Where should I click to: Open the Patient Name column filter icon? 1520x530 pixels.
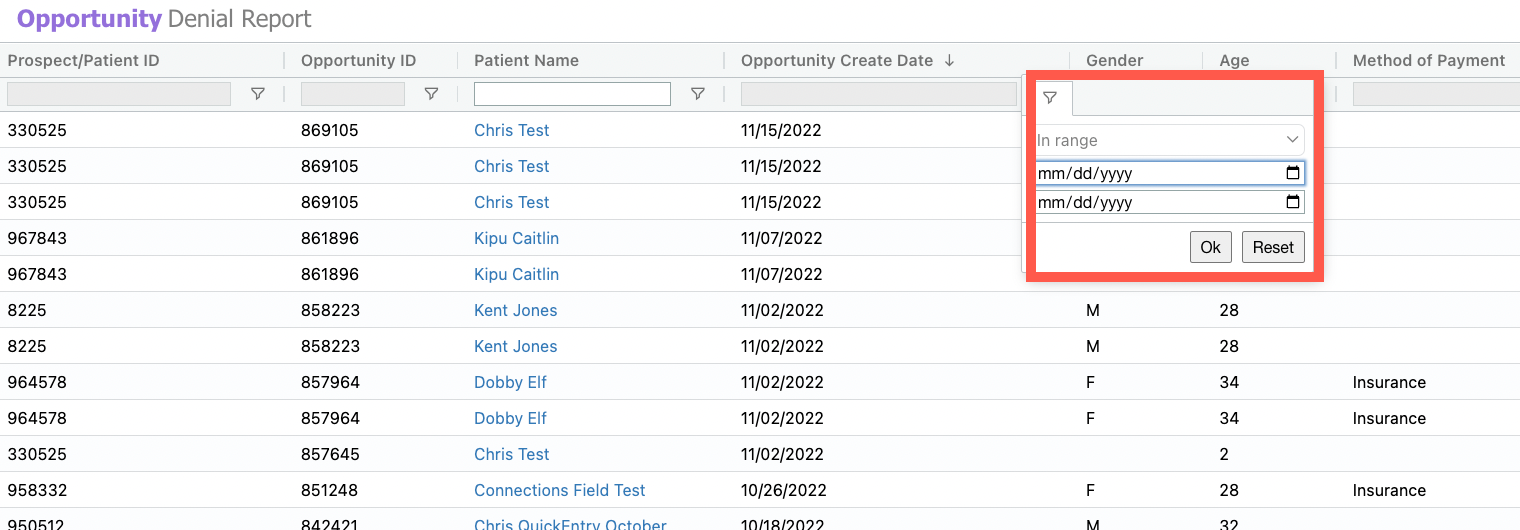tap(698, 94)
